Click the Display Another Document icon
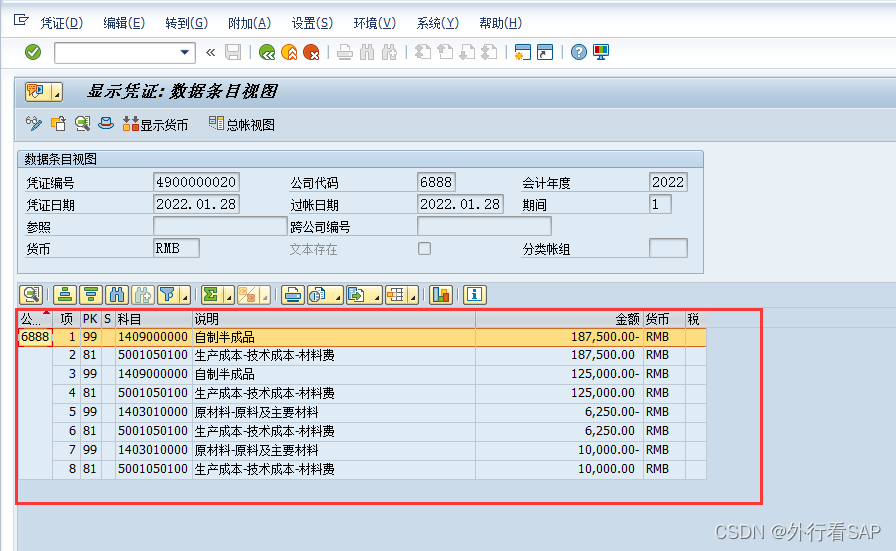The width and height of the screenshot is (896, 551). tap(58, 123)
